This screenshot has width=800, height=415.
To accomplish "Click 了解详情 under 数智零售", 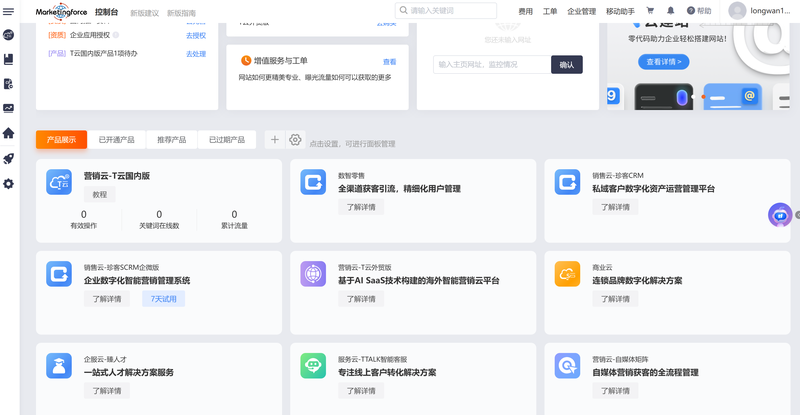I will click(361, 207).
